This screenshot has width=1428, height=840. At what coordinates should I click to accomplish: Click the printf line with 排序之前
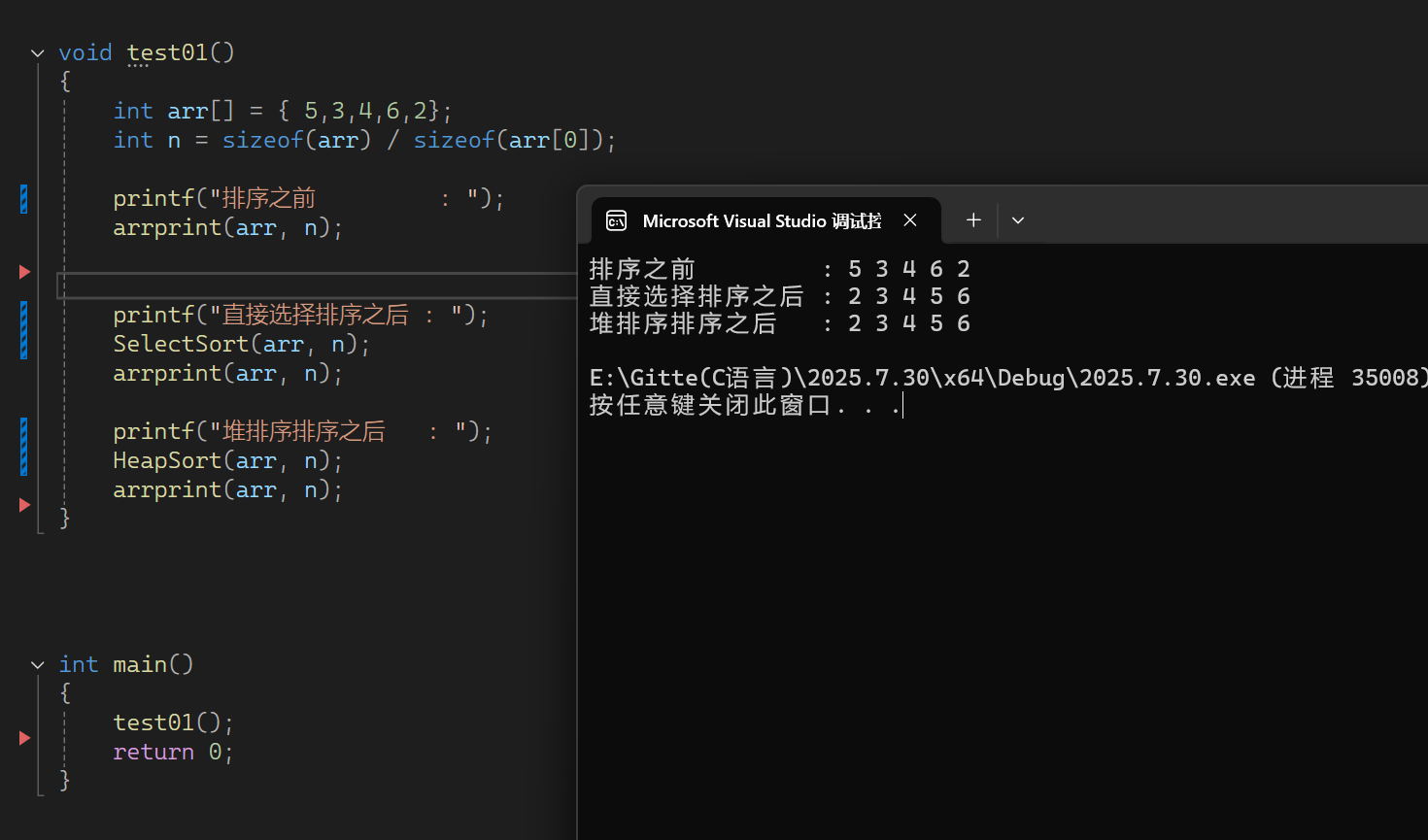[x=309, y=198]
